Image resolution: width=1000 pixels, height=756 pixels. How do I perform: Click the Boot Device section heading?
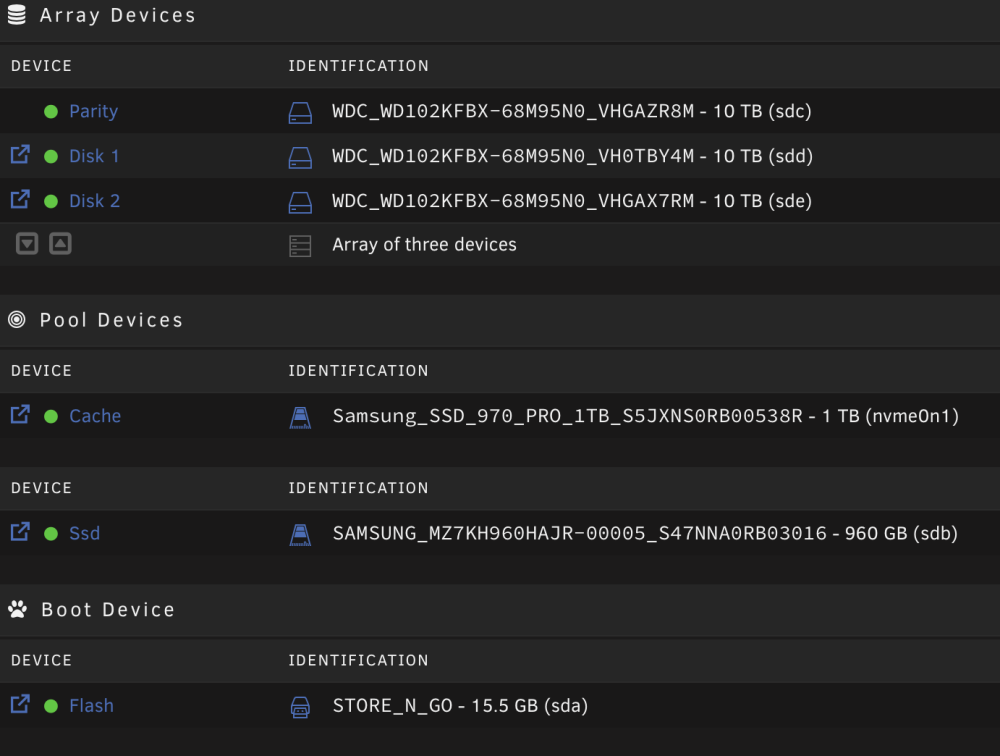click(108, 609)
